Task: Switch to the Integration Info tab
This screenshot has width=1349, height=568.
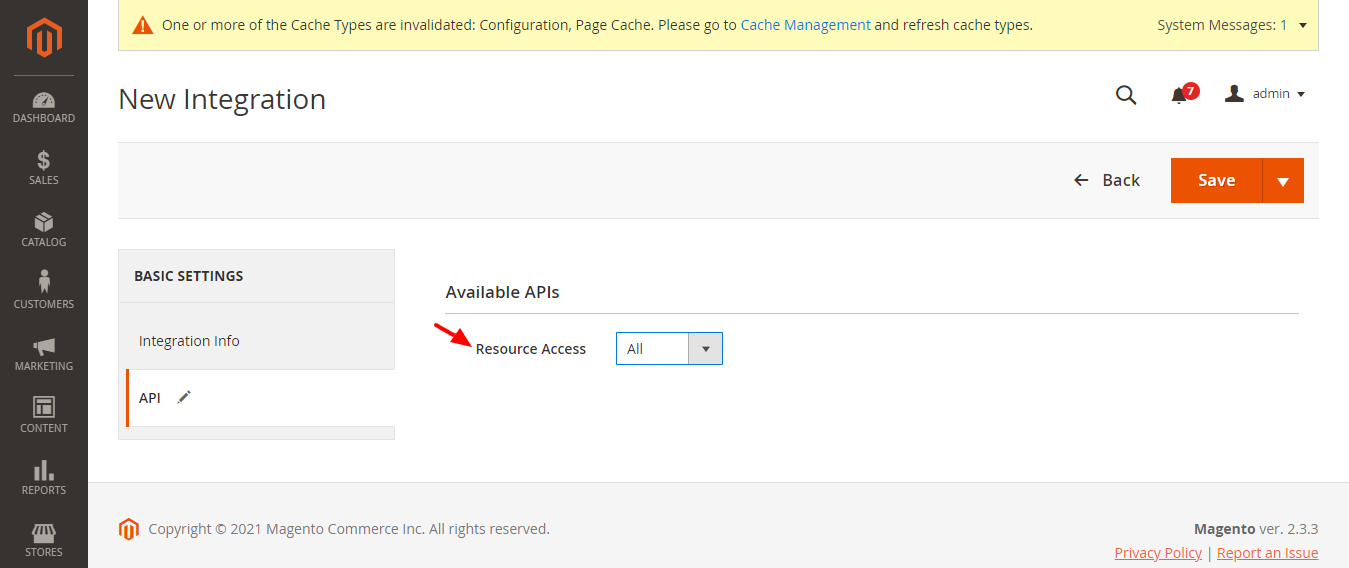Action: (189, 341)
